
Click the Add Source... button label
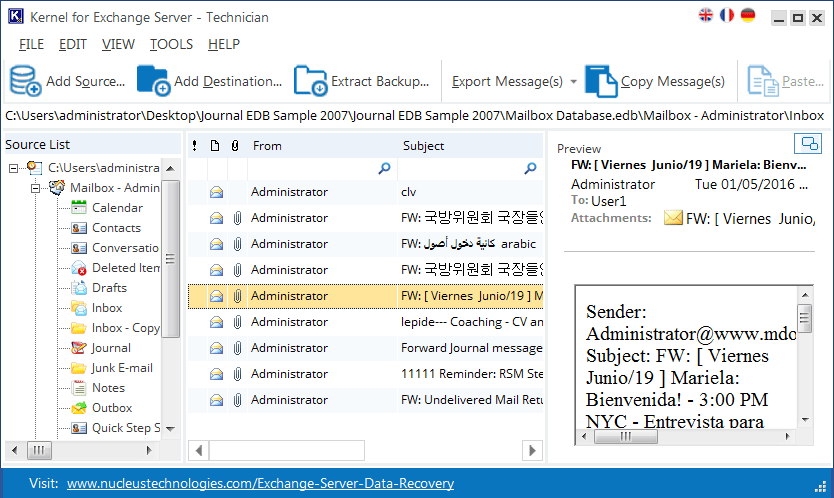[x=86, y=81]
